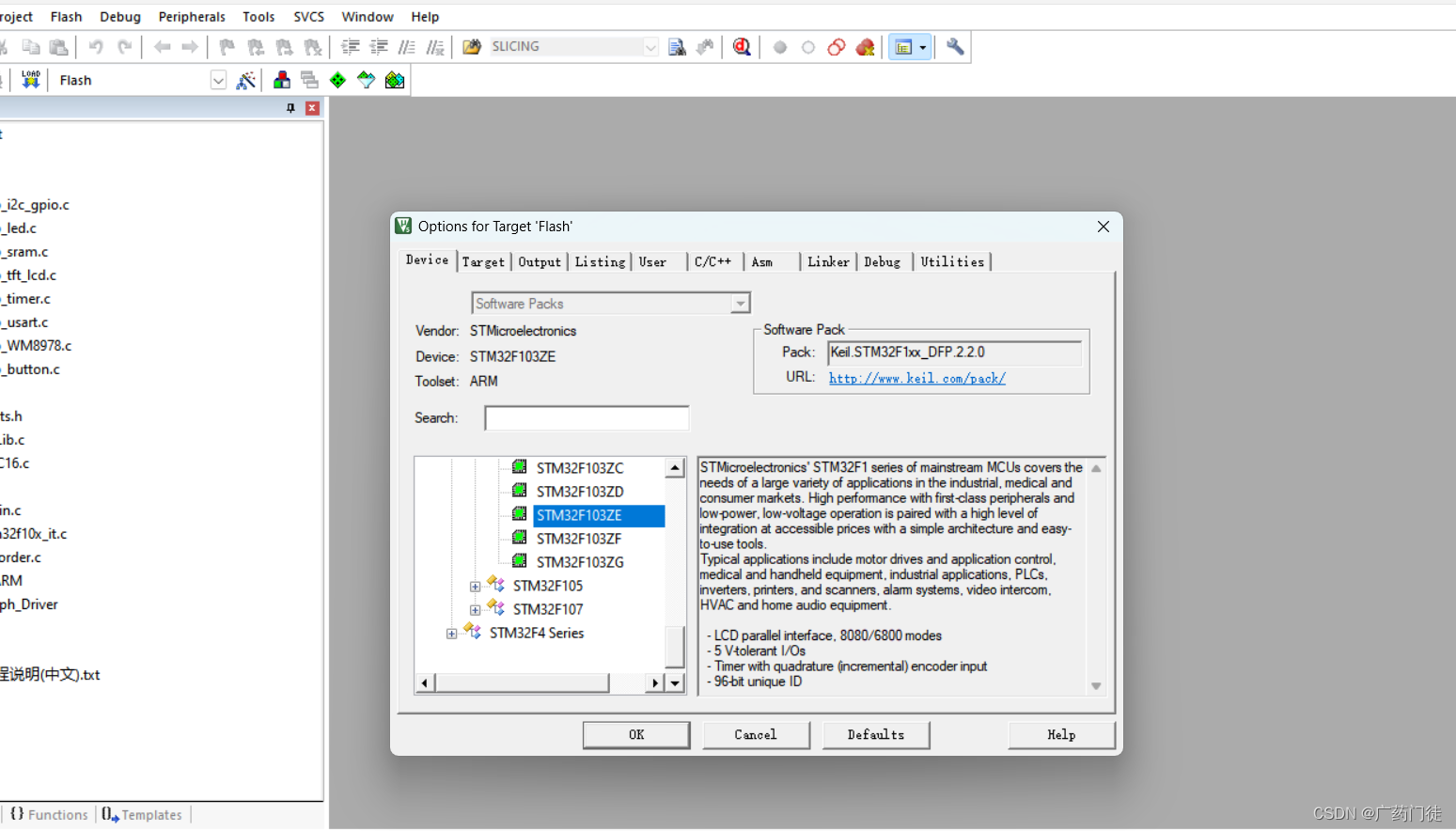Clear all bookmarks icon
The image size is (1456, 831).
(313, 47)
